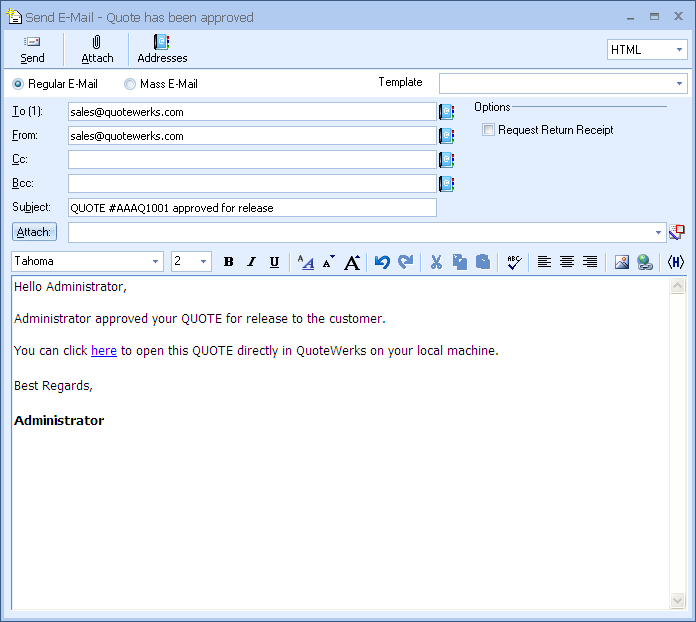Center align the message text
Screen dimensions: 696x622
tap(567, 262)
